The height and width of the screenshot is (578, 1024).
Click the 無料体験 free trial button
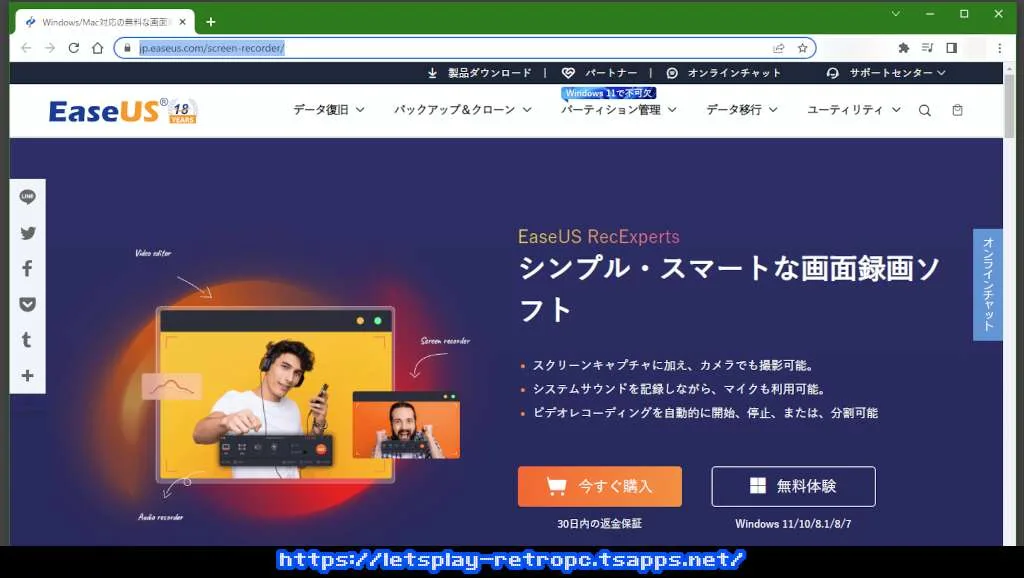coord(793,487)
